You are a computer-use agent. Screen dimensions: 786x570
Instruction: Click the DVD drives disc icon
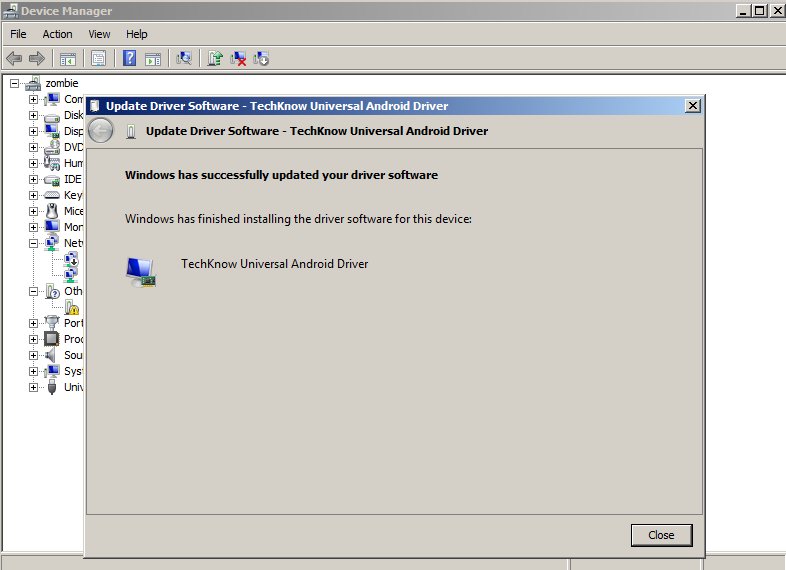(52, 147)
